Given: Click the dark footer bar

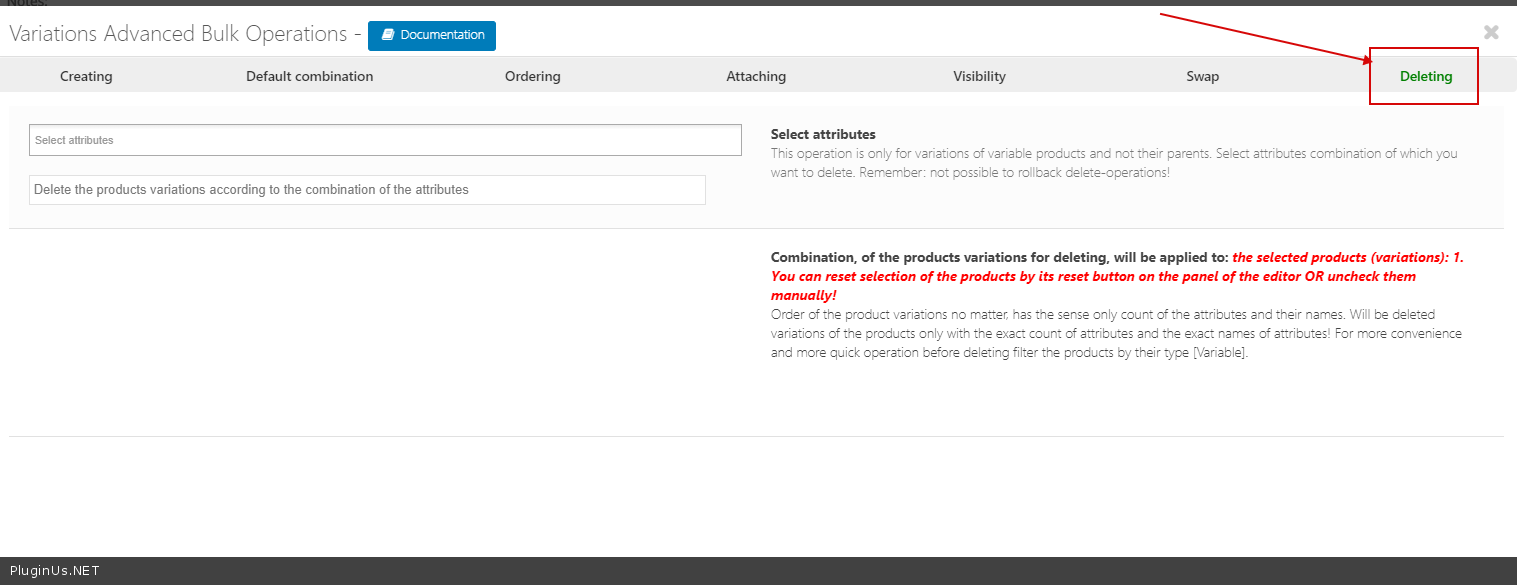Looking at the screenshot, I should click(800, 571).
